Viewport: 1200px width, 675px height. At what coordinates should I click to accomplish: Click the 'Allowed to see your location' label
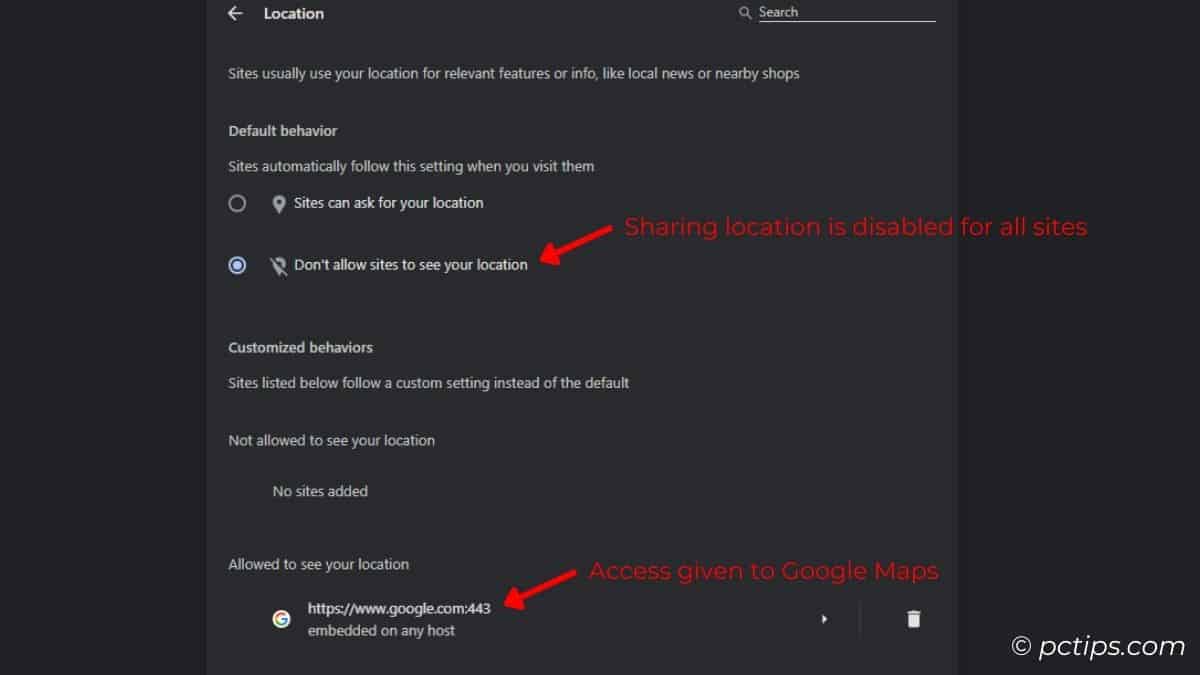point(318,564)
